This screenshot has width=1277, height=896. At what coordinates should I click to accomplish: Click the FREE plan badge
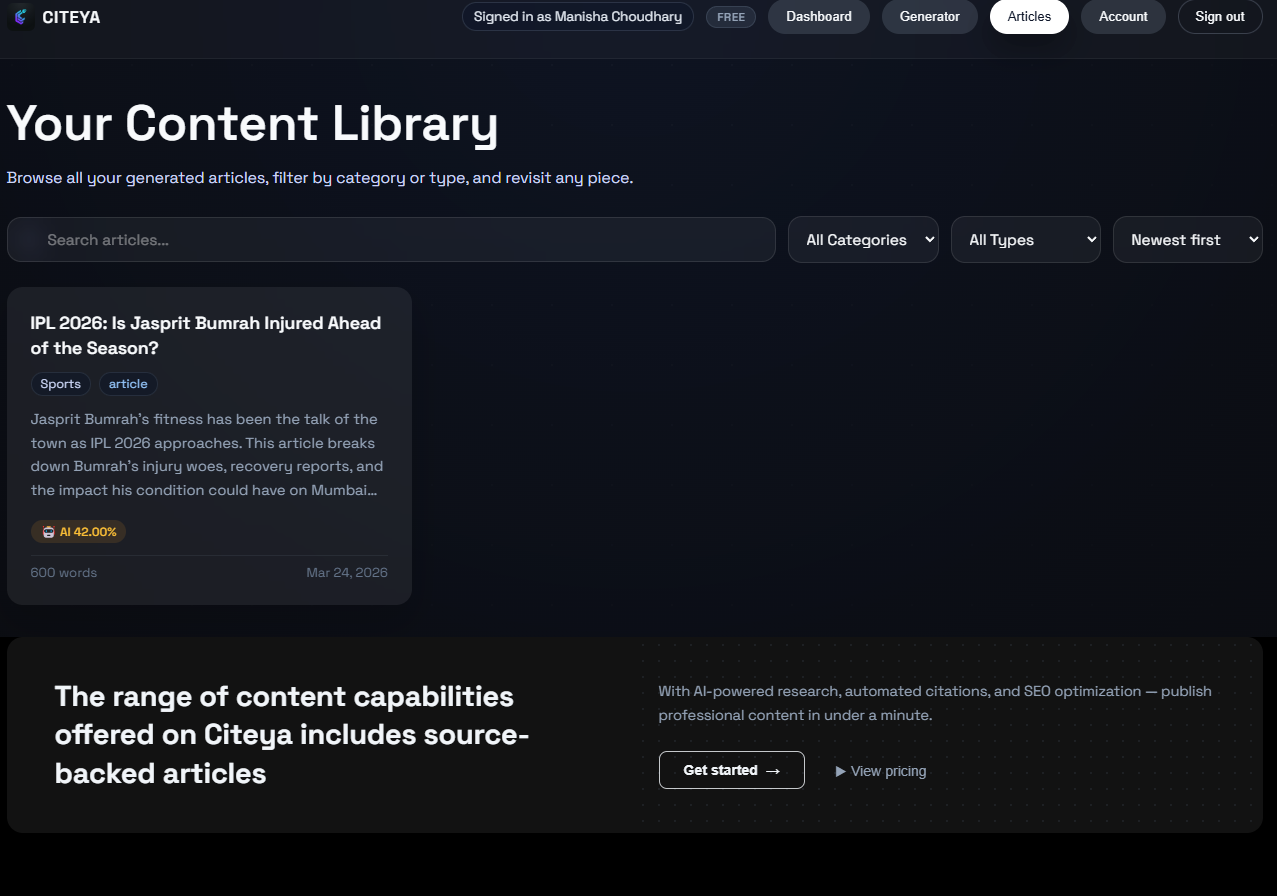coord(731,17)
